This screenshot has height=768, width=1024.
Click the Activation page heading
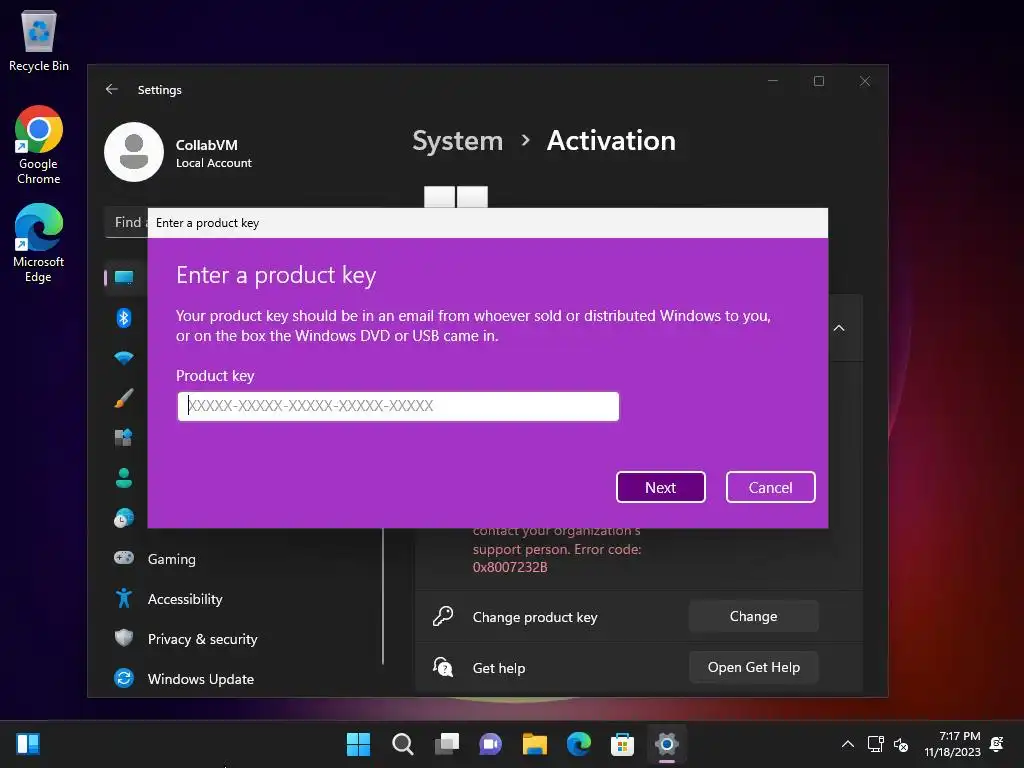[611, 141]
